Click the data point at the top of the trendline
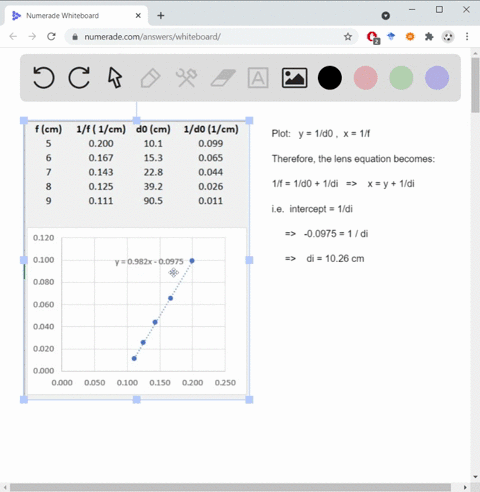480x492 pixels. tap(192, 261)
